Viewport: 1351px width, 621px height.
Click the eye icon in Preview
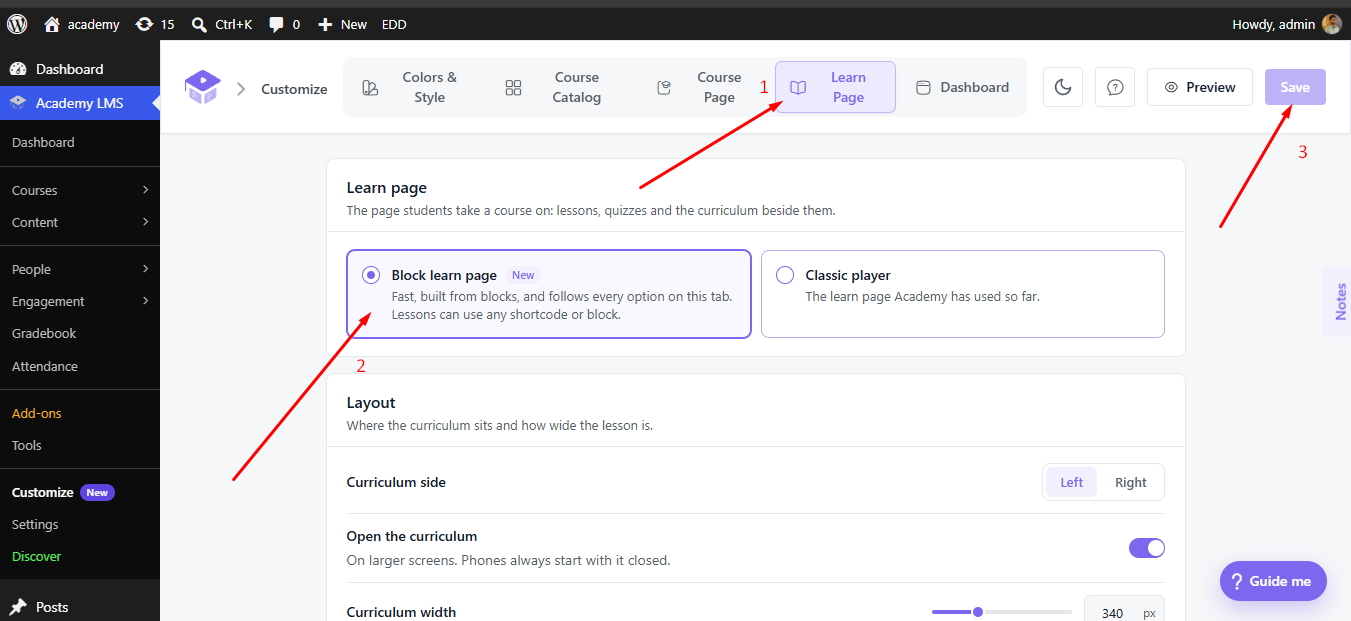pyautogui.click(x=1171, y=87)
